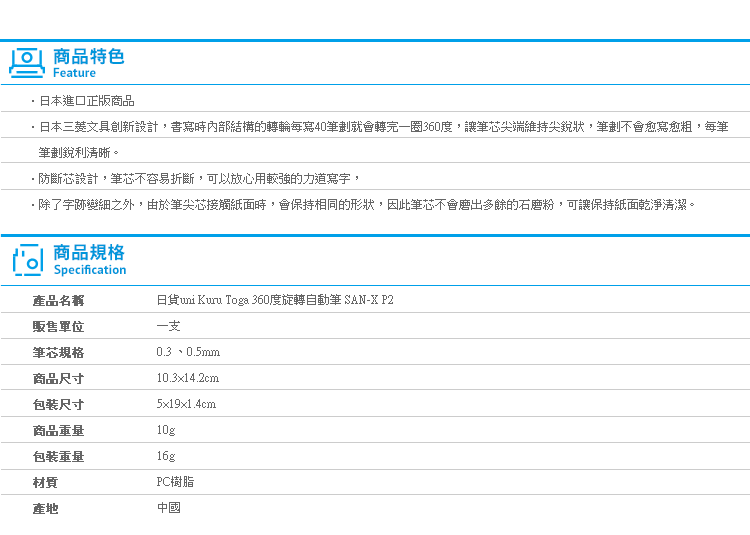This screenshot has height=535, width=750.
Task: Select the 'Specification' subtitle text
Action: click(90, 270)
